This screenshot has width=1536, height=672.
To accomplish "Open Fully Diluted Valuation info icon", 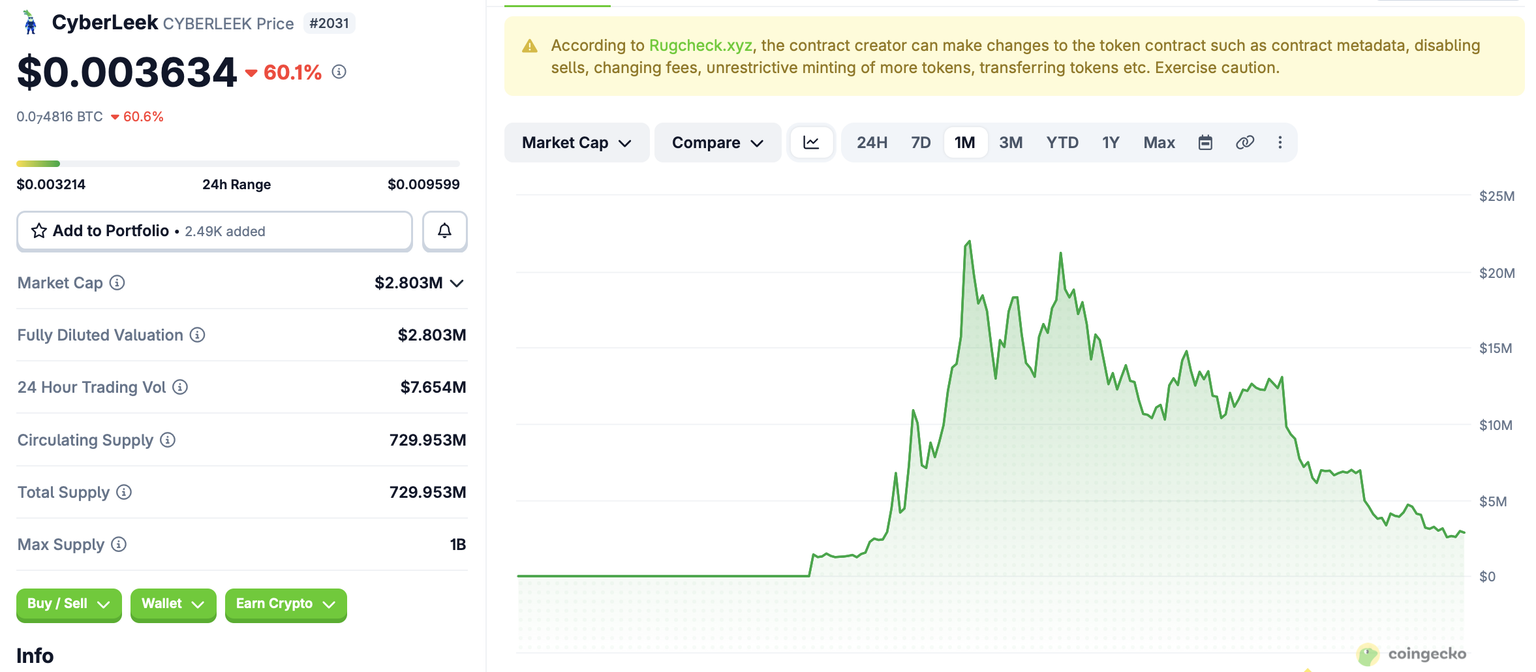I will tap(197, 335).
